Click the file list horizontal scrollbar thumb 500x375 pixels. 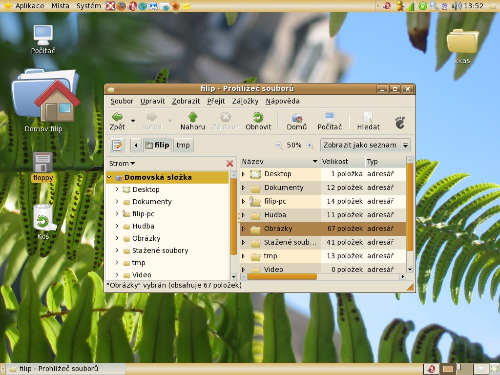pyautogui.click(x=282, y=277)
